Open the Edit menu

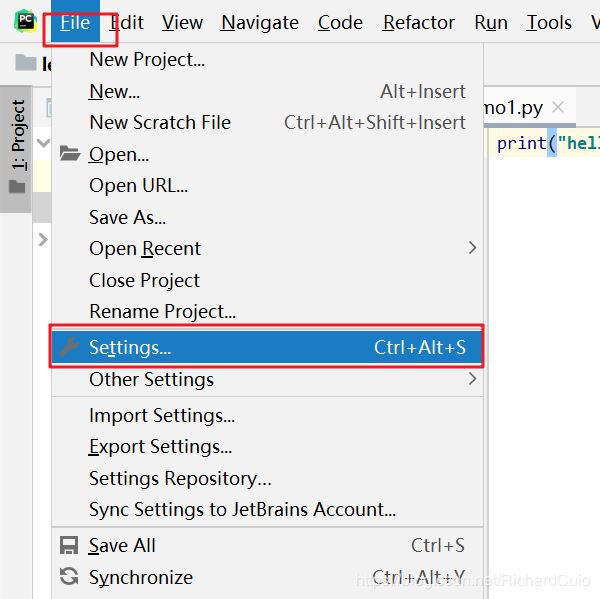point(127,22)
